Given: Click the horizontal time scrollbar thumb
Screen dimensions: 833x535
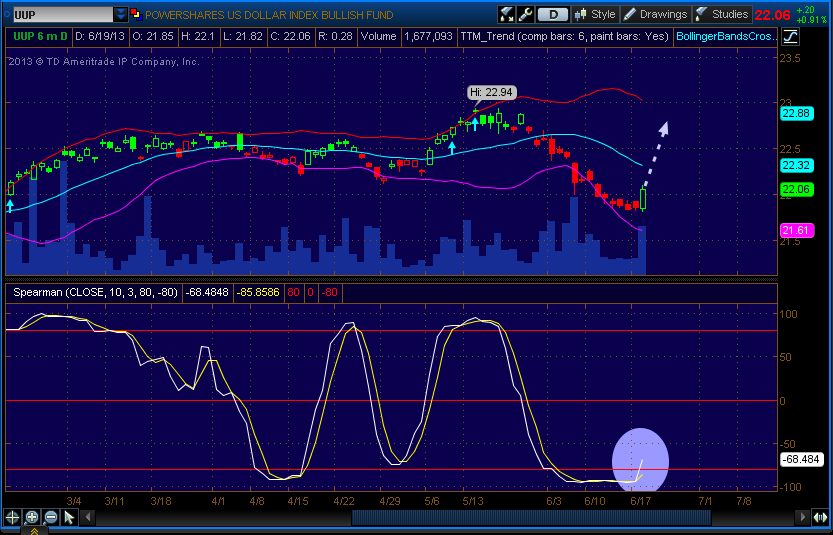Looking at the screenshot, I should click(x=531, y=517).
